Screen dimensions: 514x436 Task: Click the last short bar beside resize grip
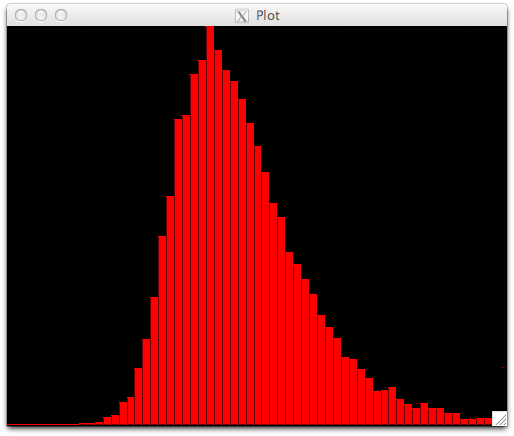[488, 421]
